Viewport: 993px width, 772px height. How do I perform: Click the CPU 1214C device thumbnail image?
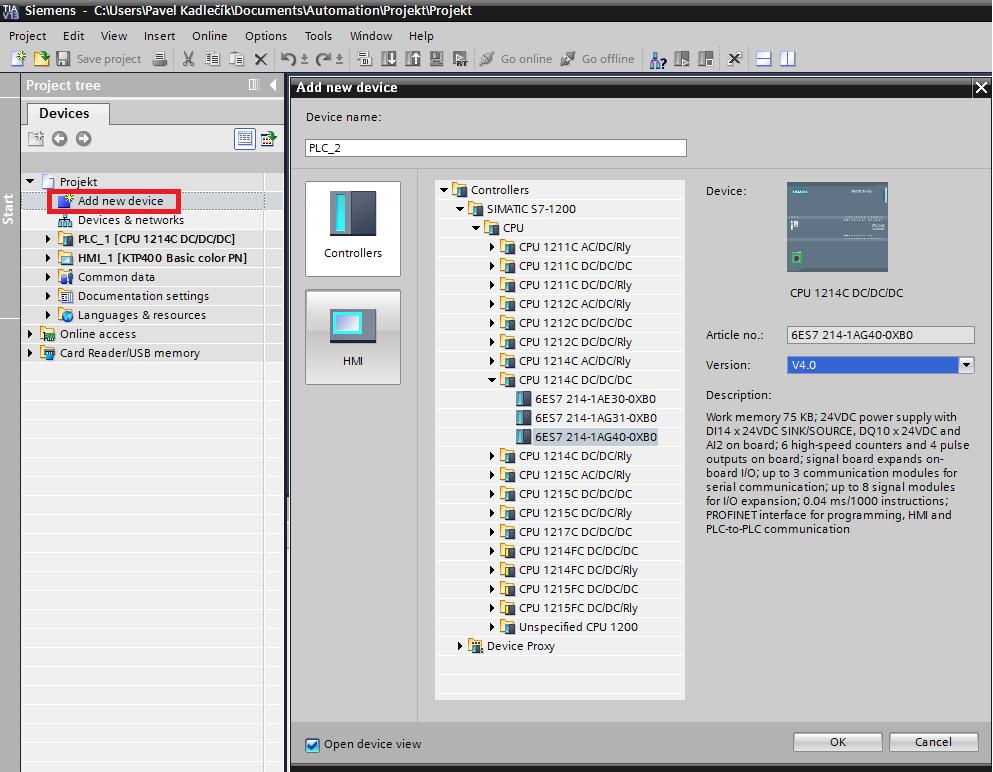837,227
